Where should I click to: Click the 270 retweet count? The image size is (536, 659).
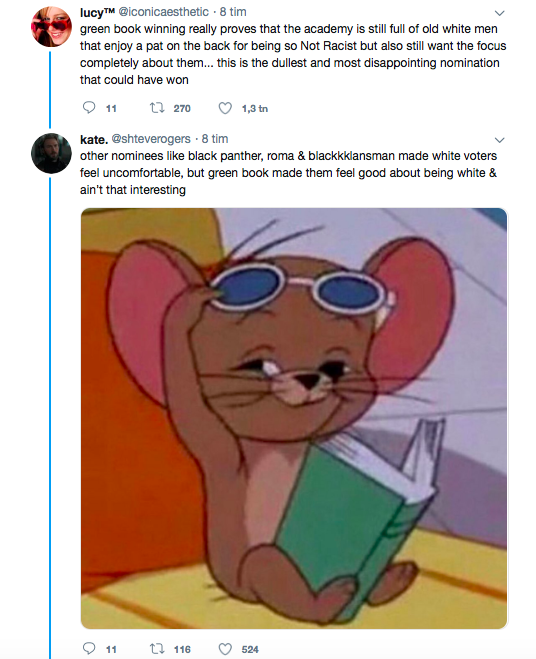(x=182, y=108)
